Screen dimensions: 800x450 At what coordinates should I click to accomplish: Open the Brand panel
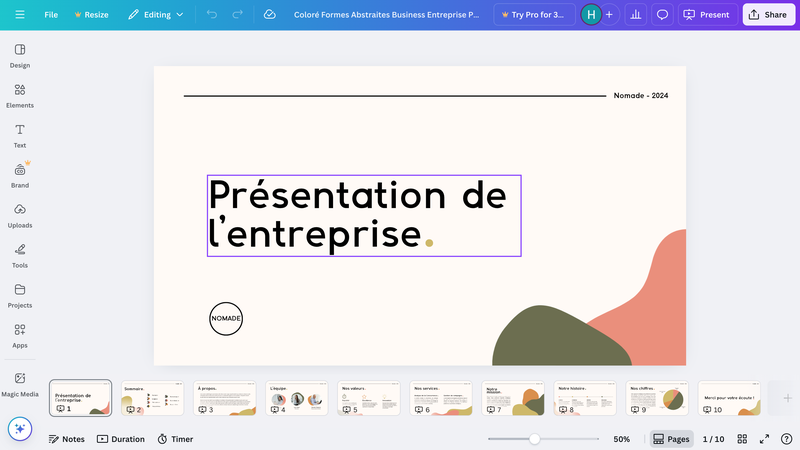point(20,176)
